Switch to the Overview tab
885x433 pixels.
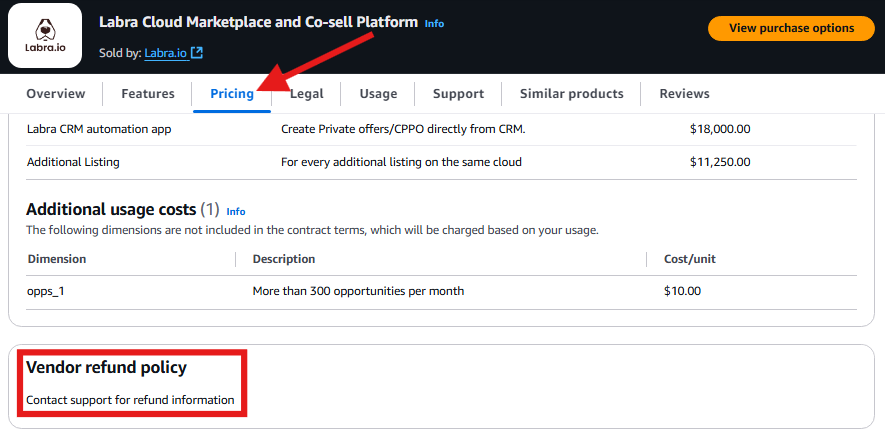click(x=56, y=94)
